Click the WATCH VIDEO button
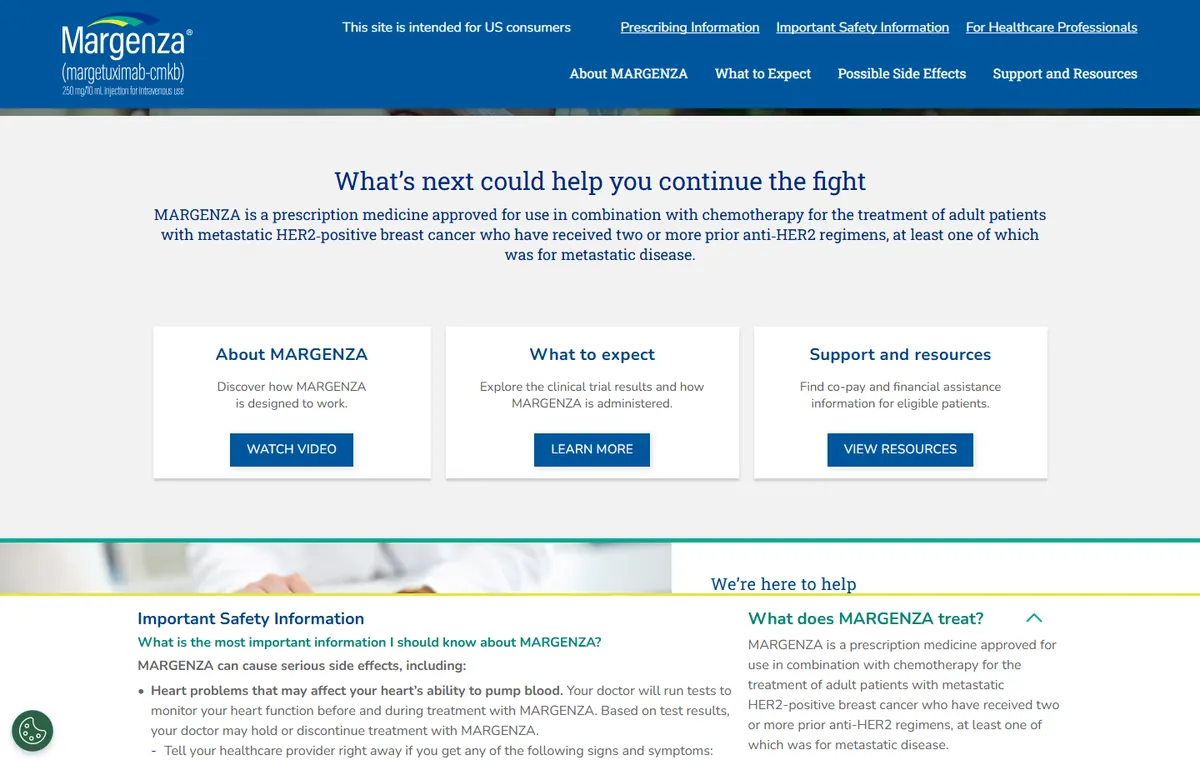Screen dimensions: 1200x760 [x=292, y=449]
